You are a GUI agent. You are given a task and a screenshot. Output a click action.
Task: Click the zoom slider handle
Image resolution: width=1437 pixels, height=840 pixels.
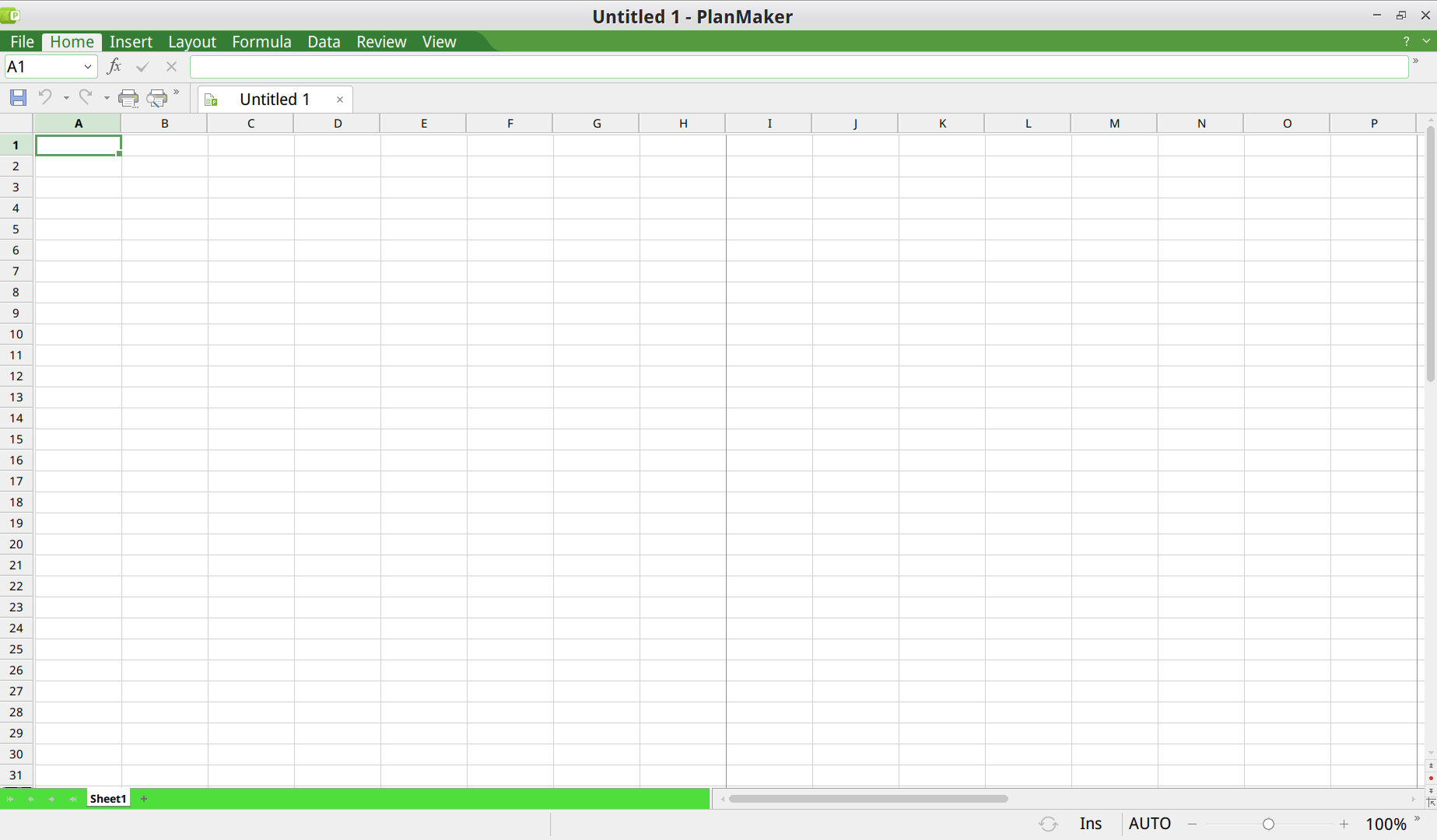pyautogui.click(x=1268, y=824)
